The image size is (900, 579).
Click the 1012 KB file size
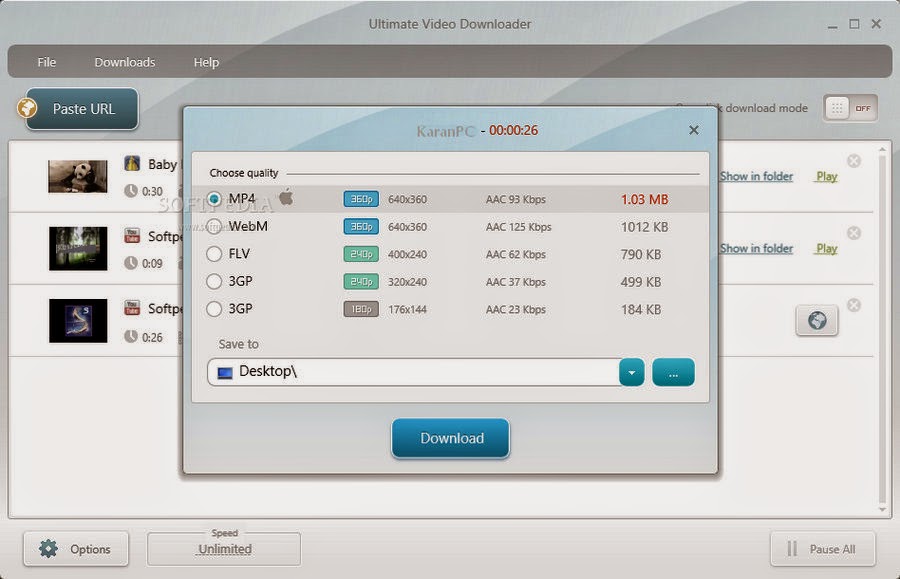point(645,227)
